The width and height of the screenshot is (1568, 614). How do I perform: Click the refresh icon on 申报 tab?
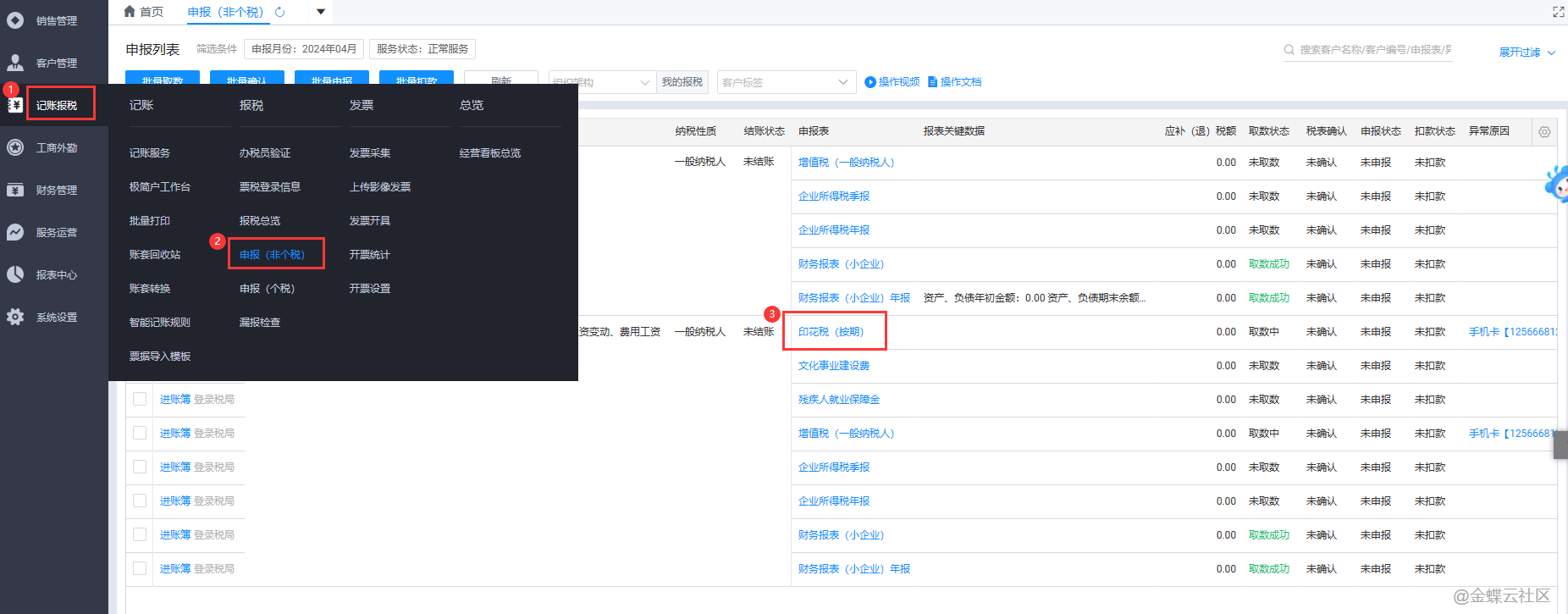(x=280, y=12)
